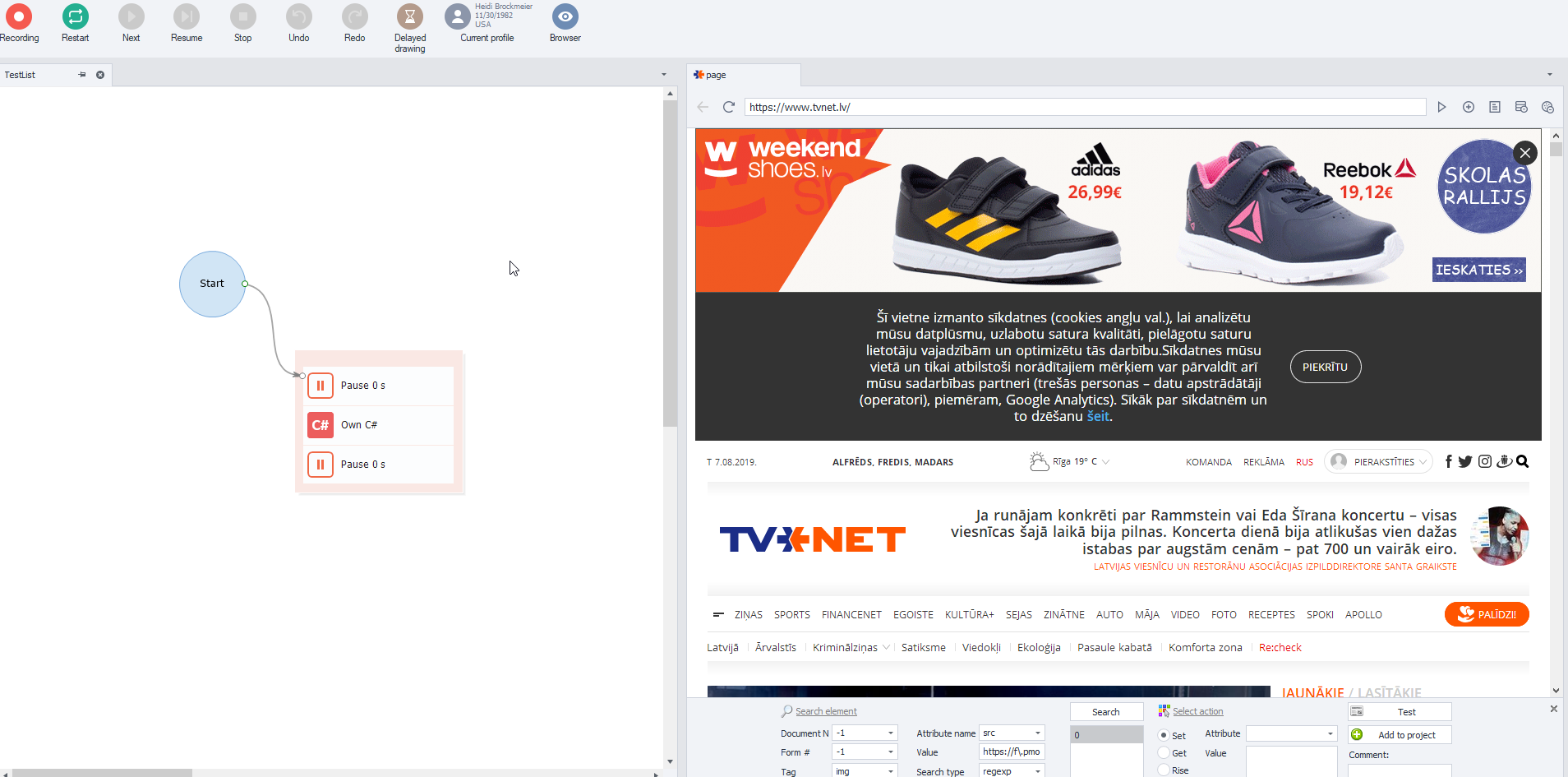Click the Add to project button

(x=1400, y=735)
